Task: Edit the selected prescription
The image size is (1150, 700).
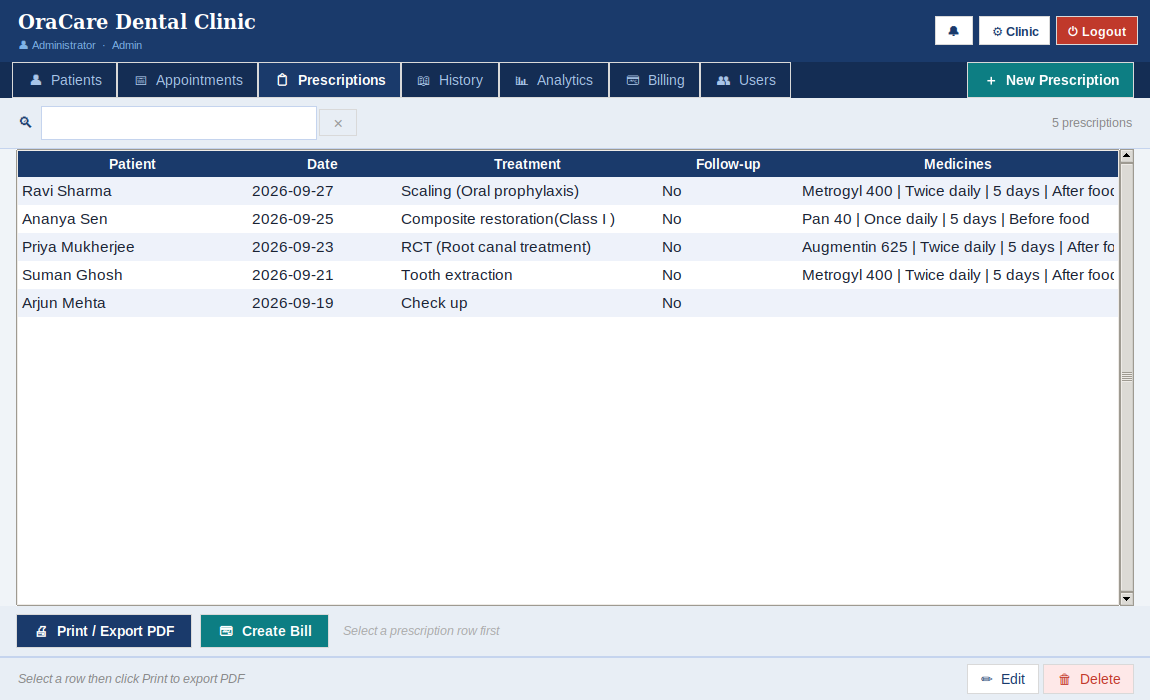Action: pos(1003,679)
